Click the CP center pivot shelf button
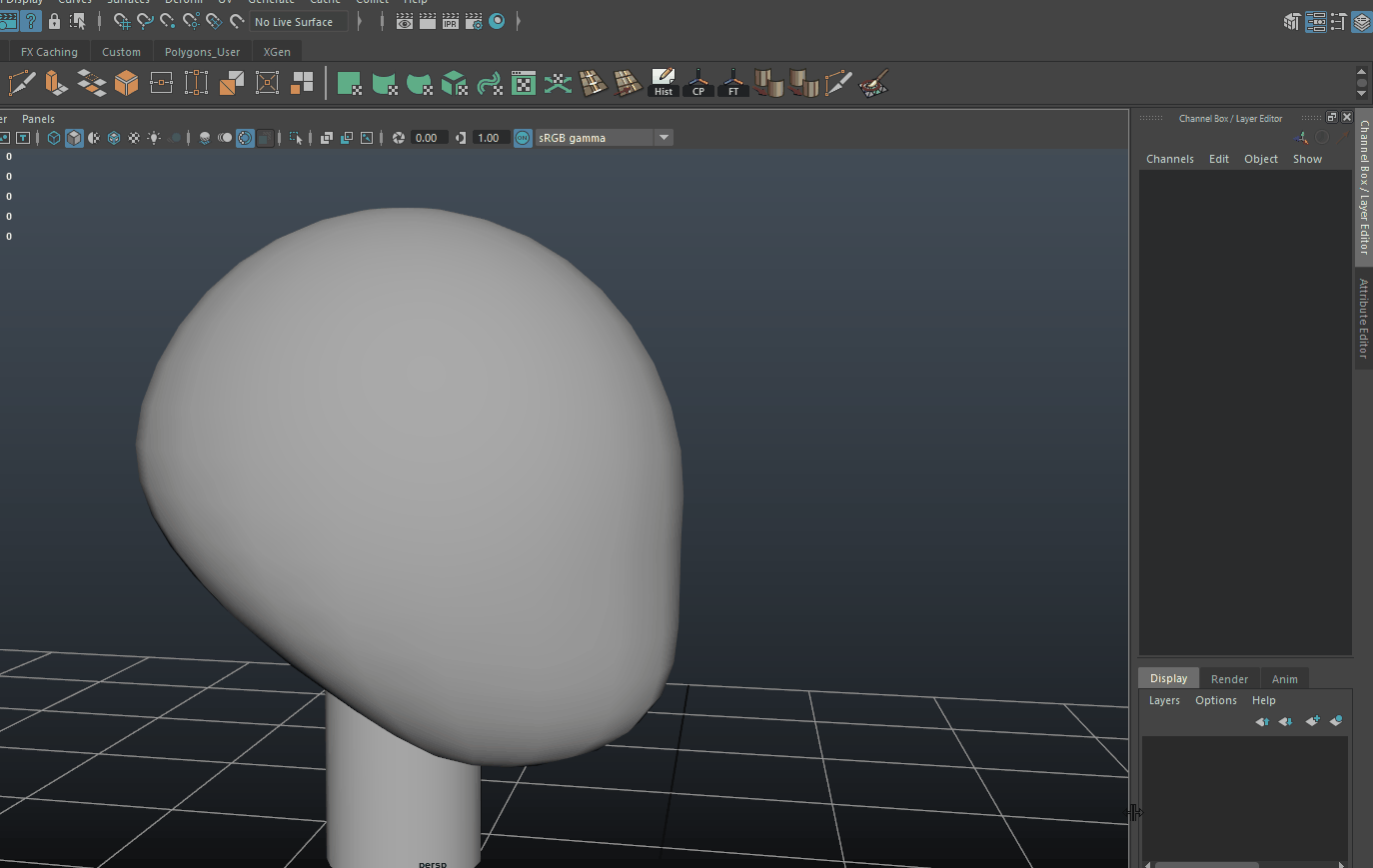 698,83
